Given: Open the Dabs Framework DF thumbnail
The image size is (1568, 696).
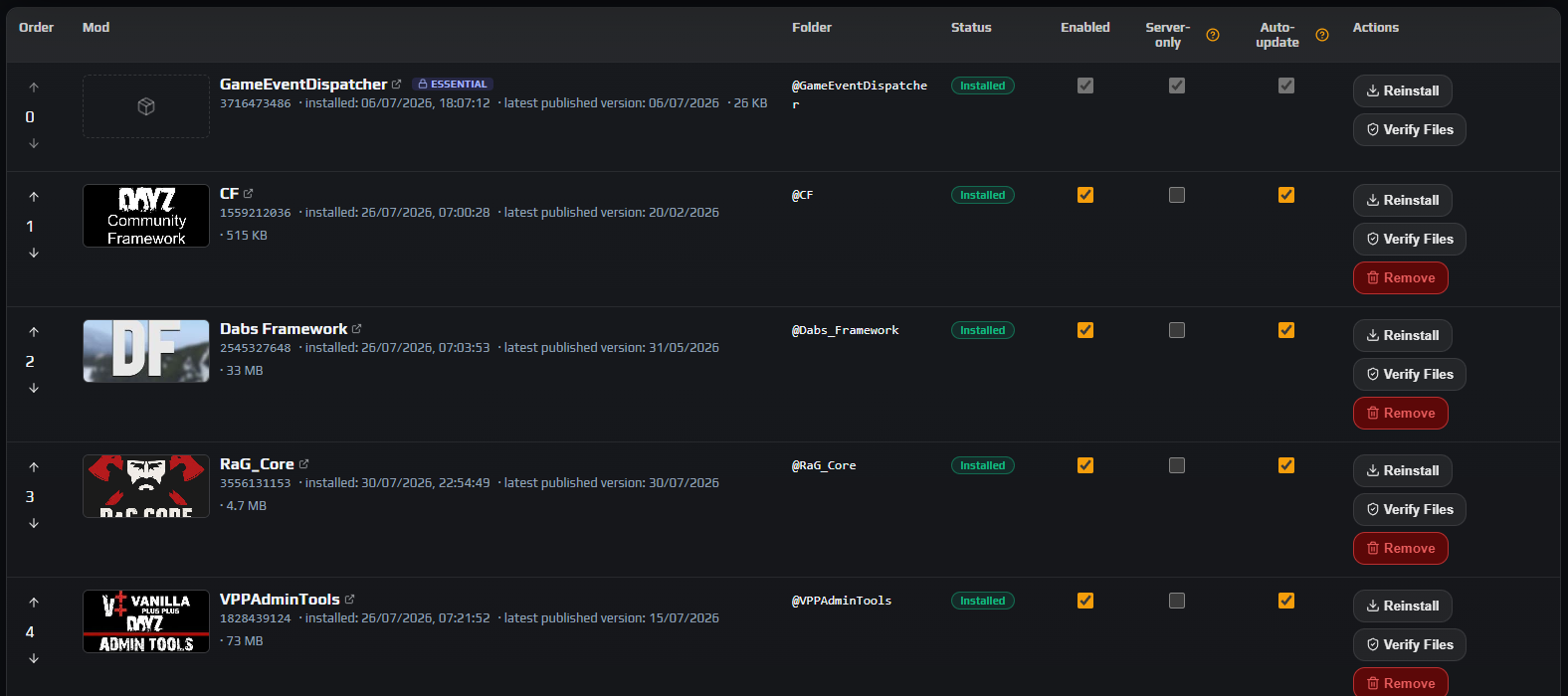Looking at the screenshot, I should (x=146, y=351).
